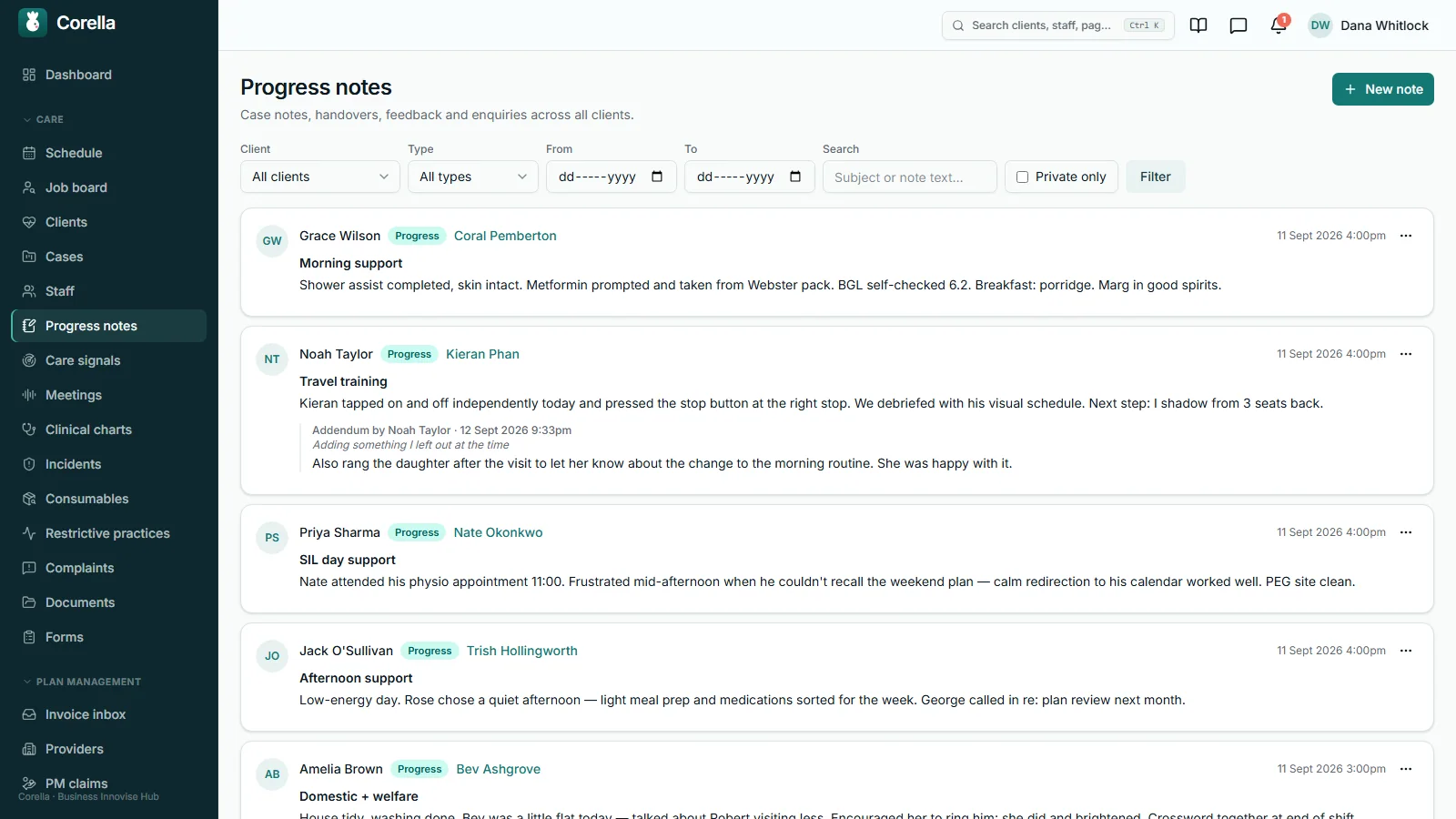The width and height of the screenshot is (1456, 819).
Task: Create a New note
Action: (x=1382, y=89)
